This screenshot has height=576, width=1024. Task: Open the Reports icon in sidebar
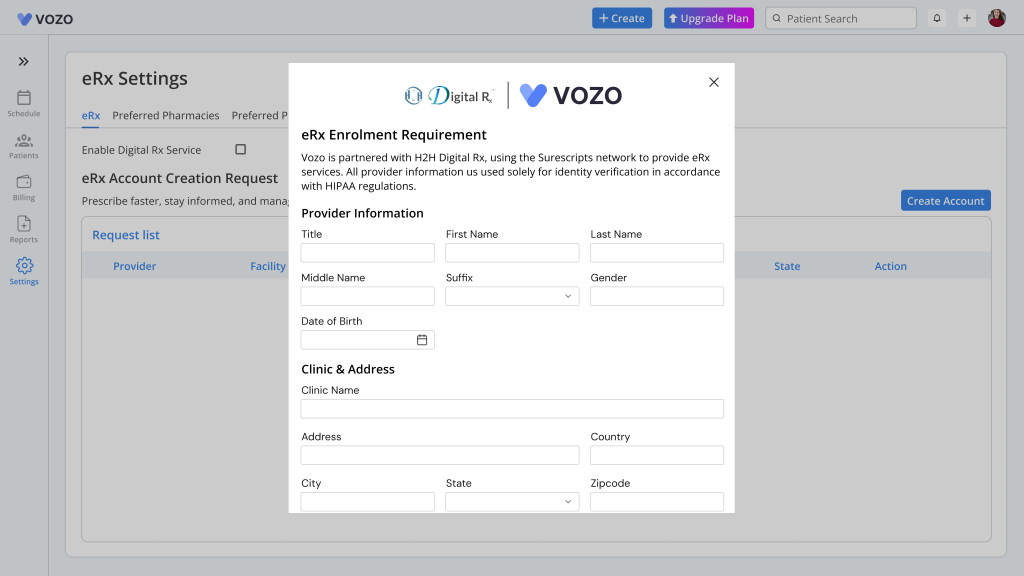pyautogui.click(x=24, y=224)
